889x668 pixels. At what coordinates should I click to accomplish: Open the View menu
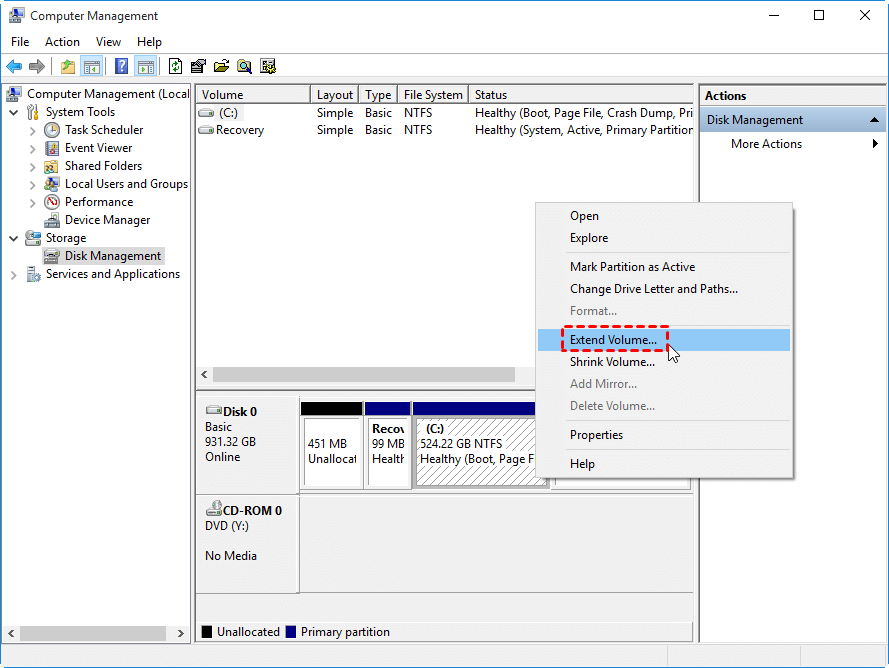tap(108, 41)
